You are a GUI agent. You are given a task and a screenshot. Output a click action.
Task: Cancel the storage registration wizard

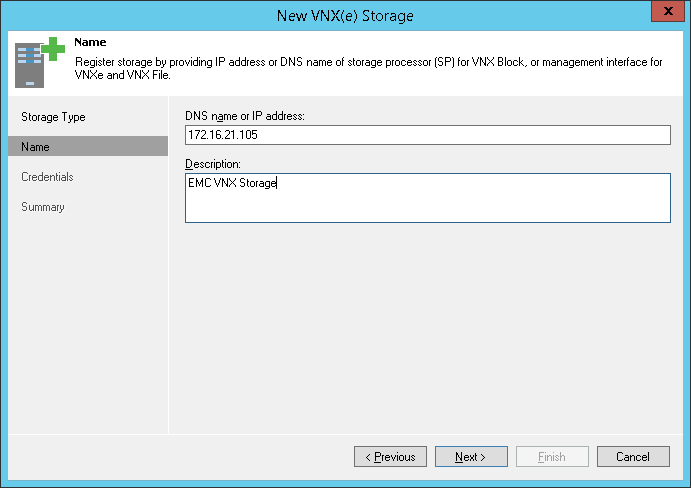633,457
